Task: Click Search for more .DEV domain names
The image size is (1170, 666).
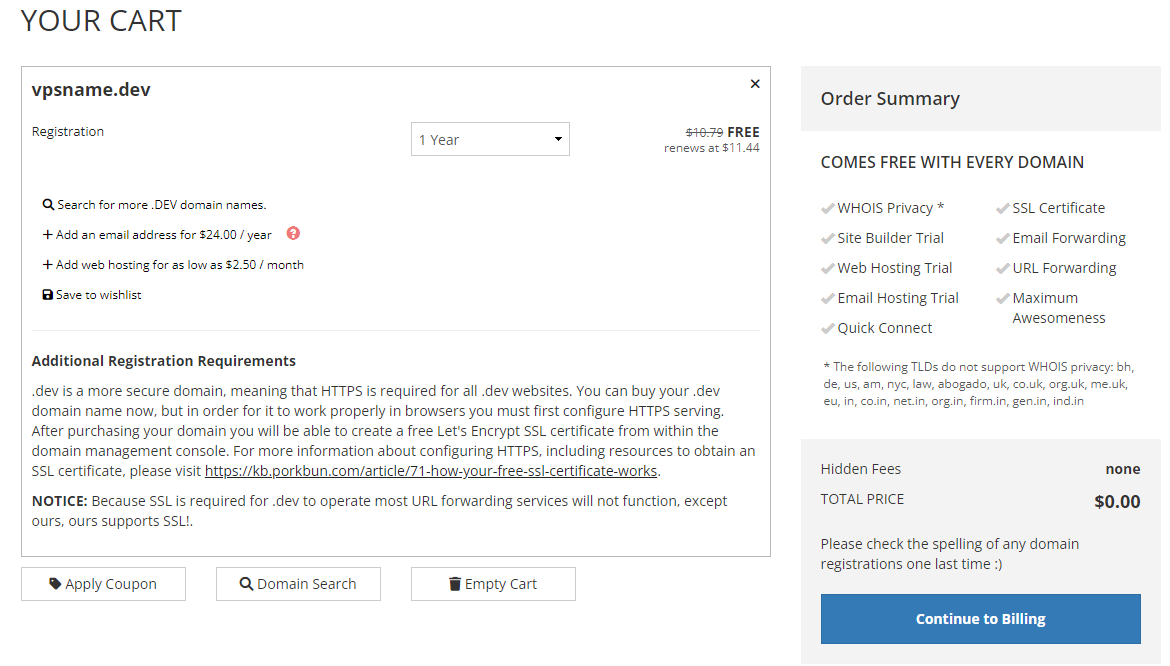Action: point(162,205)
